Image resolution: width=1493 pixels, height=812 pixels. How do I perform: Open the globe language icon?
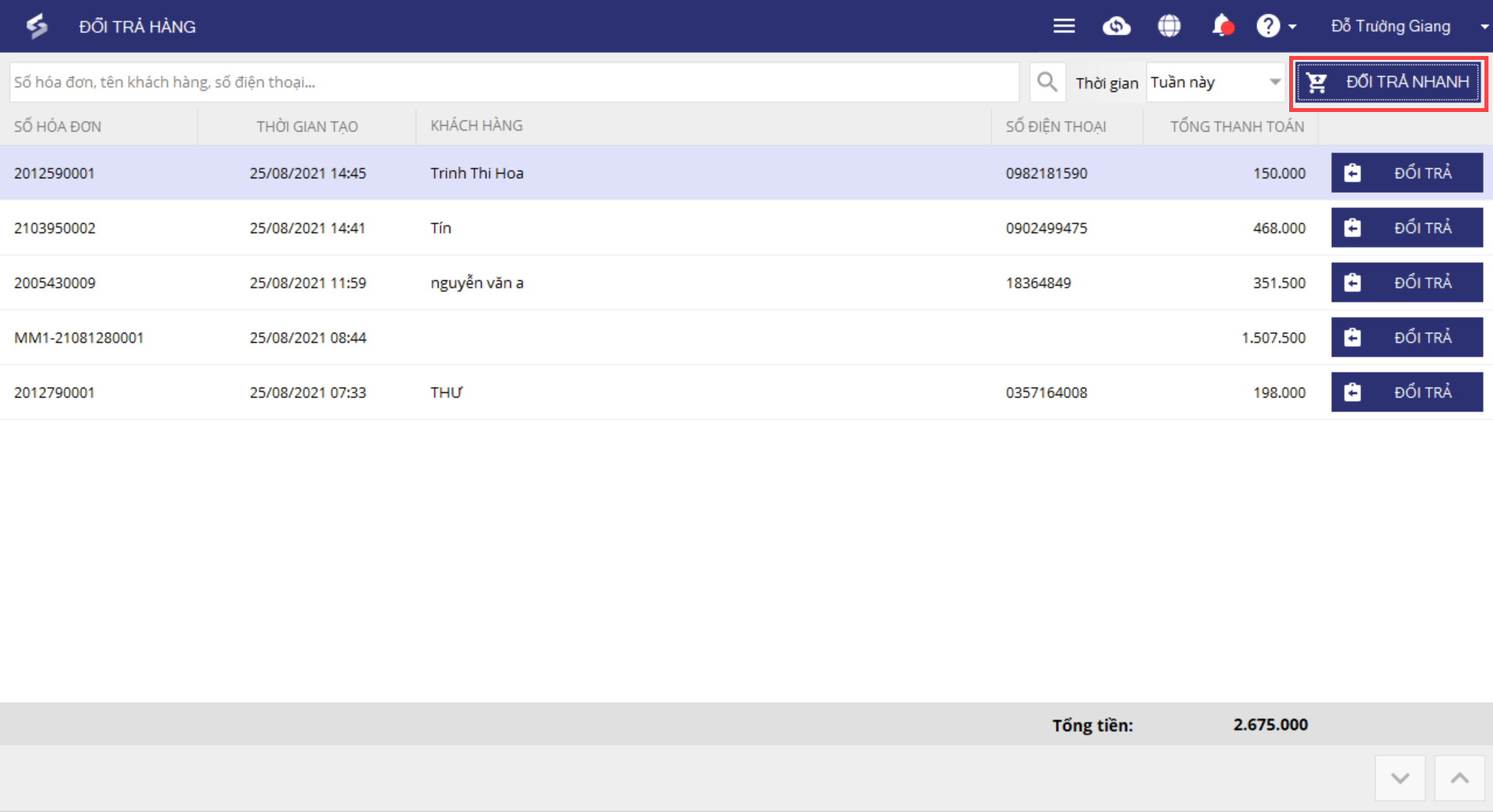tap(1169, 26)
